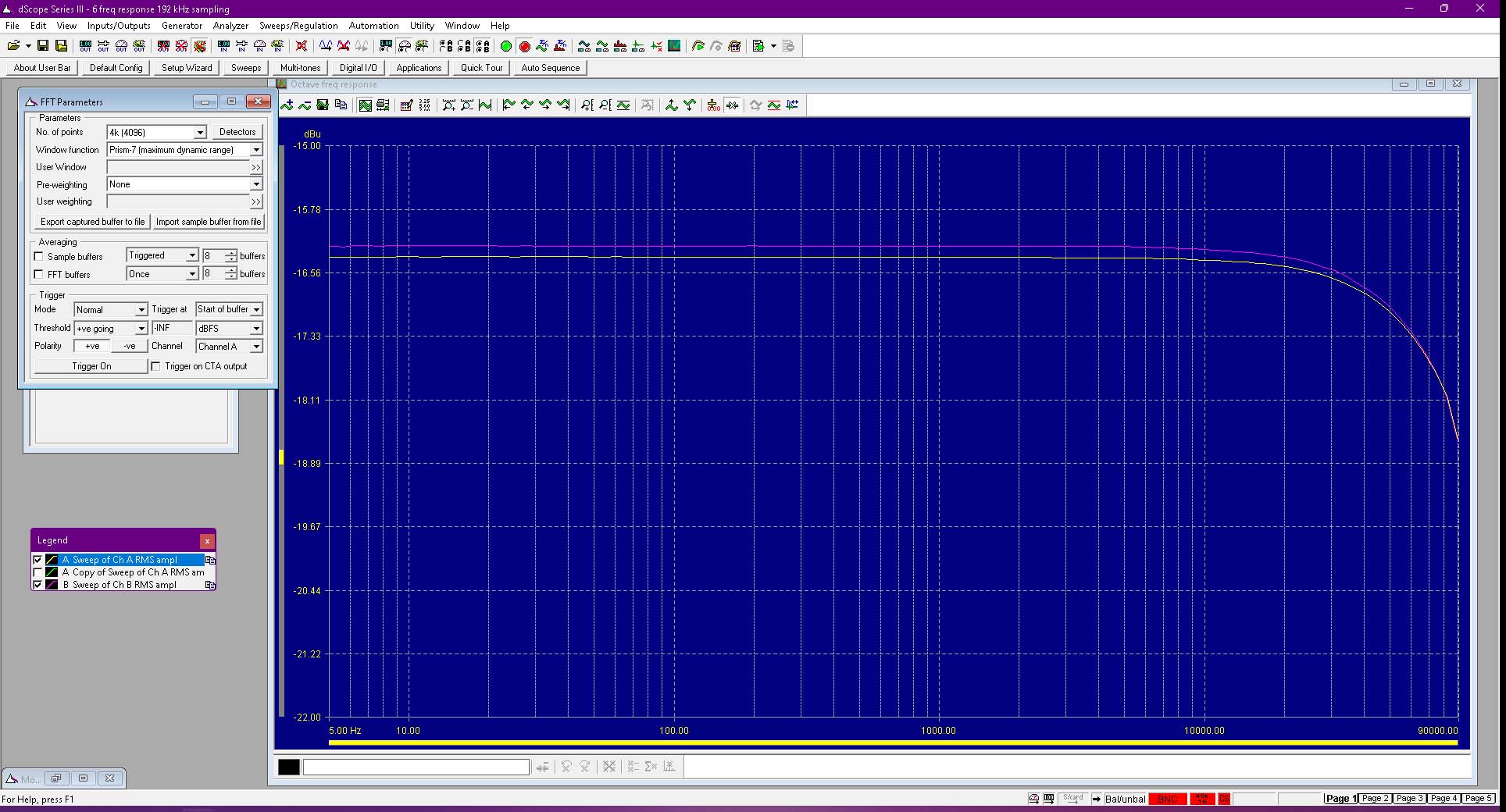Open the File menu
This screenshot has width=1506, height=812.
click(12, 26)
